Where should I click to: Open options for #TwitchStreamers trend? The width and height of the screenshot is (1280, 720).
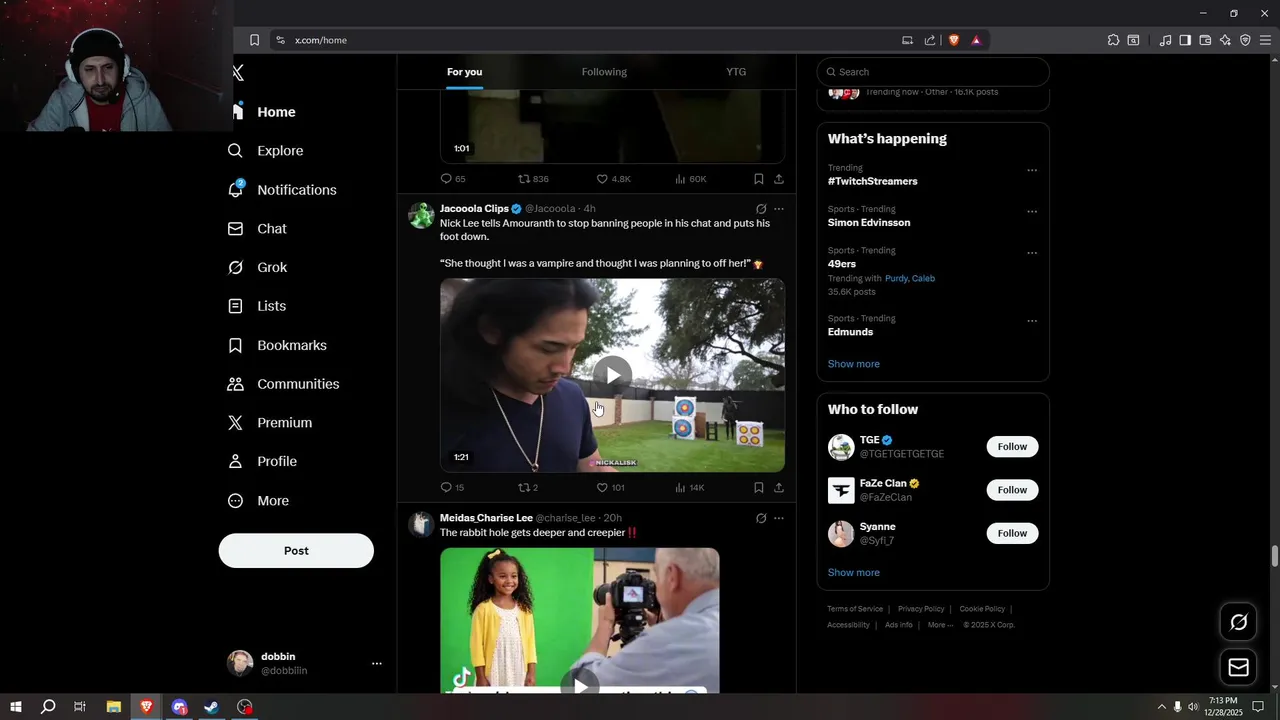[1032, 170]
